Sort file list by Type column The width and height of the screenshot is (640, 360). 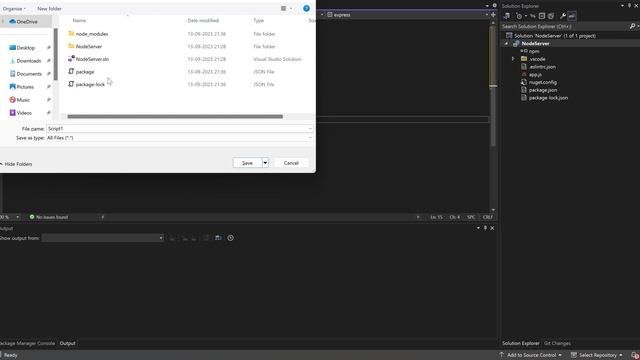coord(258,20)
